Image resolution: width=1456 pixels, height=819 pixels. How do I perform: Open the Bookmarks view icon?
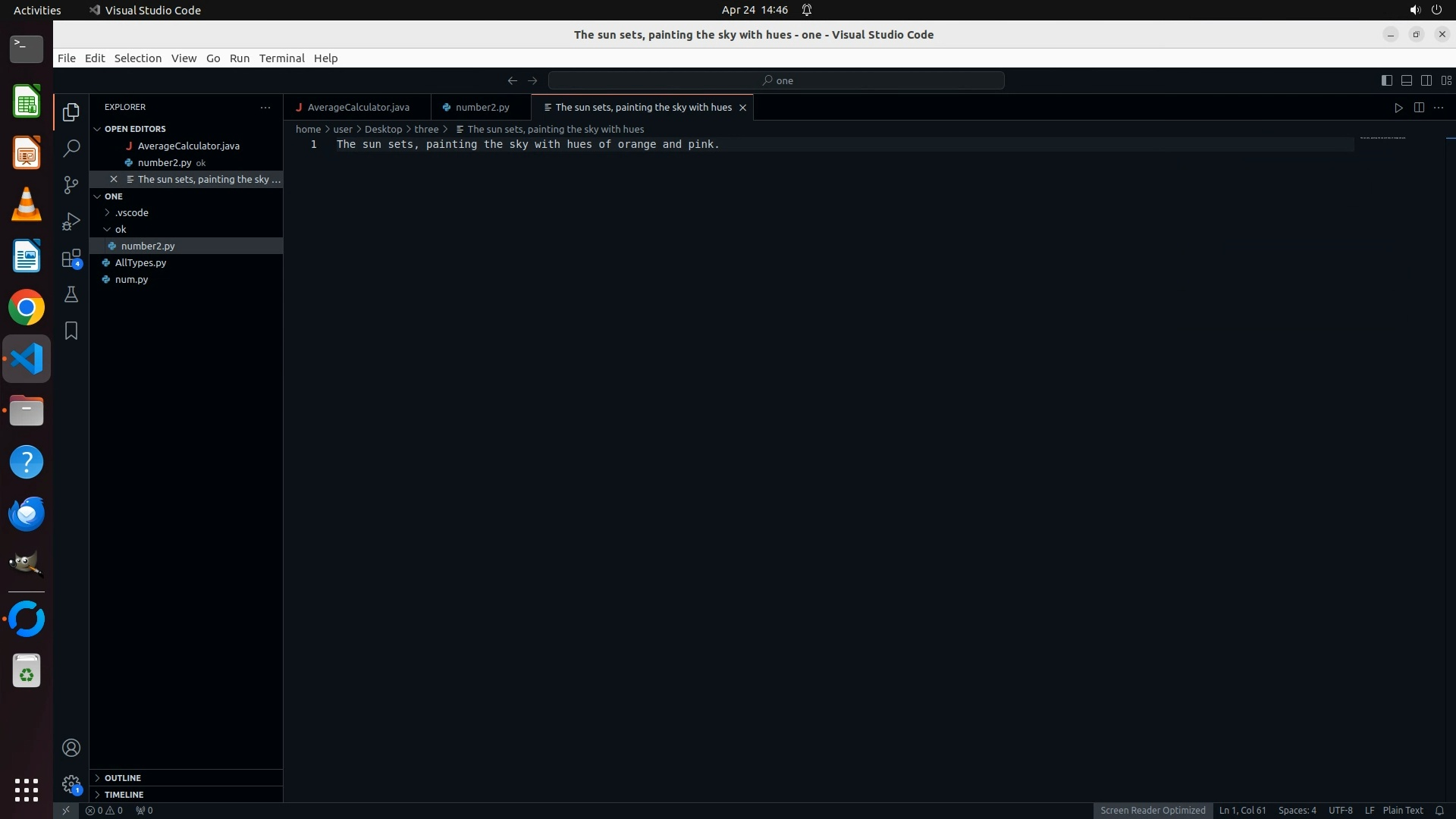[x=71, y=331]
